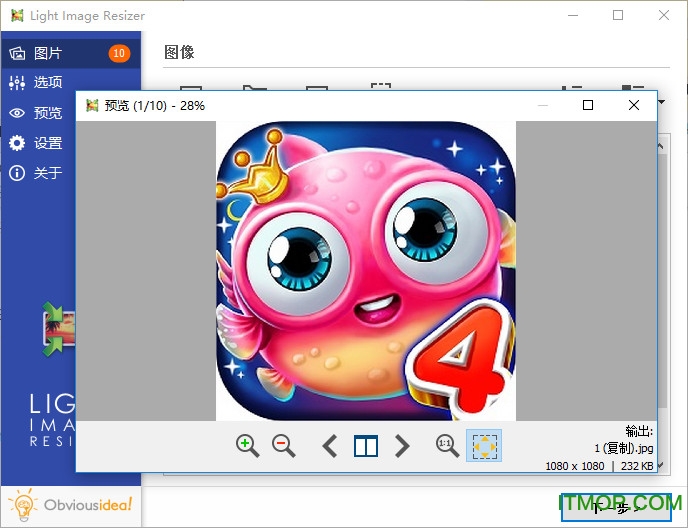Image resolution: width=688 pixels, height=528 pixels.
Task: Go to next image in preview
Action: tap(402, 446)
